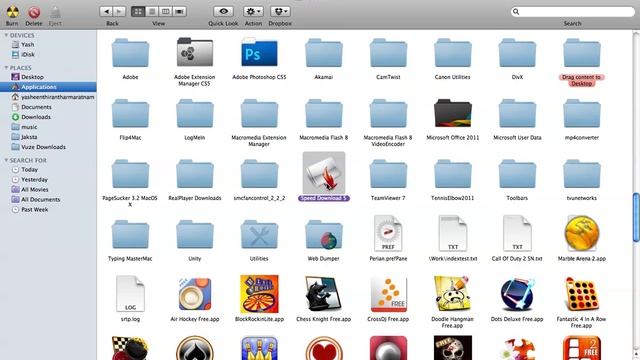The image size is (640, 360).
Task: Collapse the PLACES sidebar section
Action: coord(6,68)
